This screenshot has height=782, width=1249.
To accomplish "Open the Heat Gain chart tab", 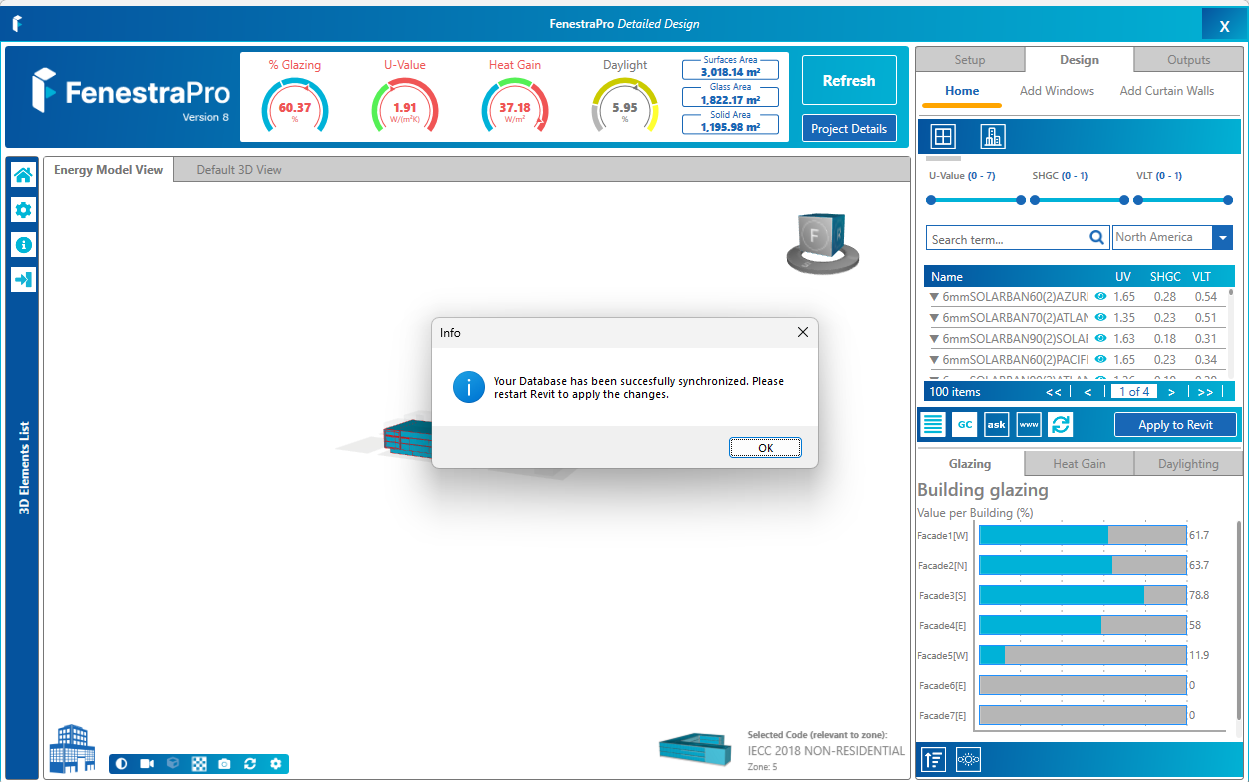I will (x=1080, y=464).
